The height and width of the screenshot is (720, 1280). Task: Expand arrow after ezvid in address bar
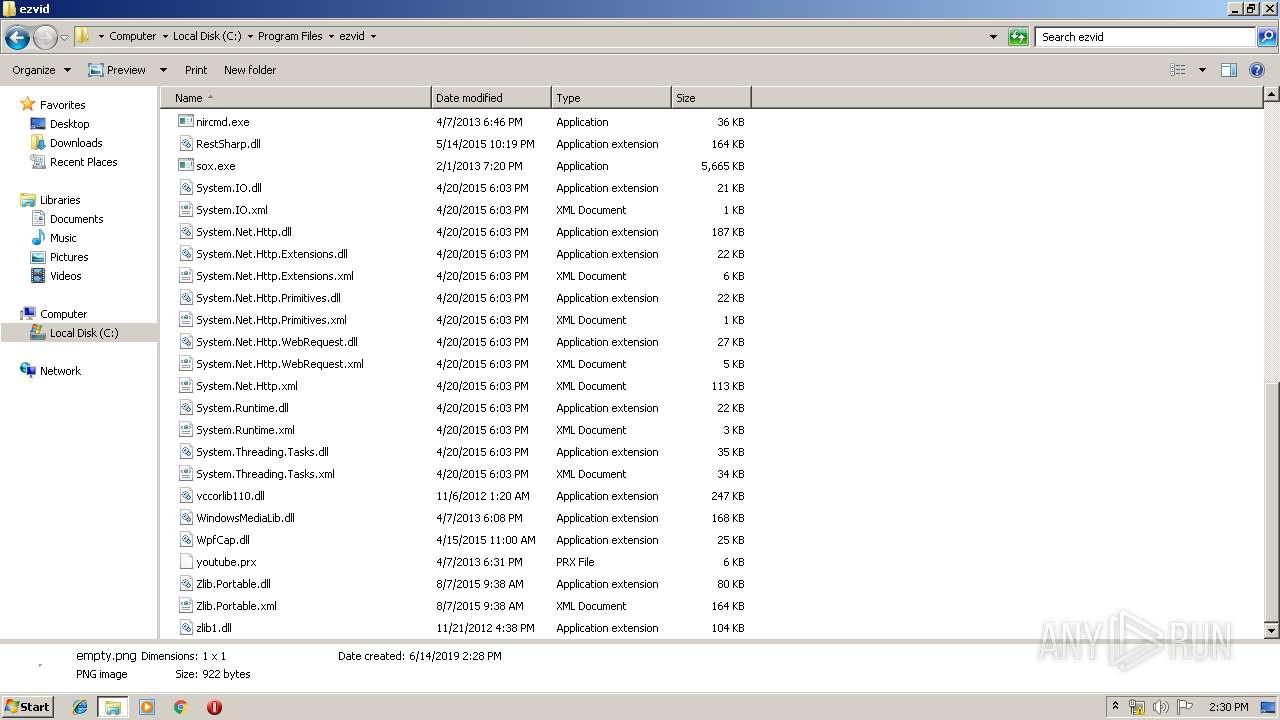[374, 36]
